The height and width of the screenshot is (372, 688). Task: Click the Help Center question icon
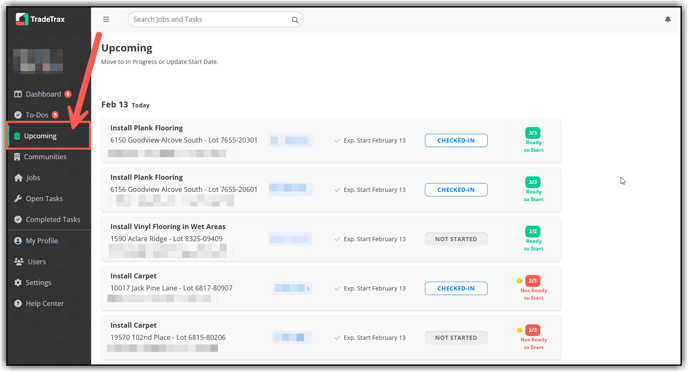[x=18, y=303]
